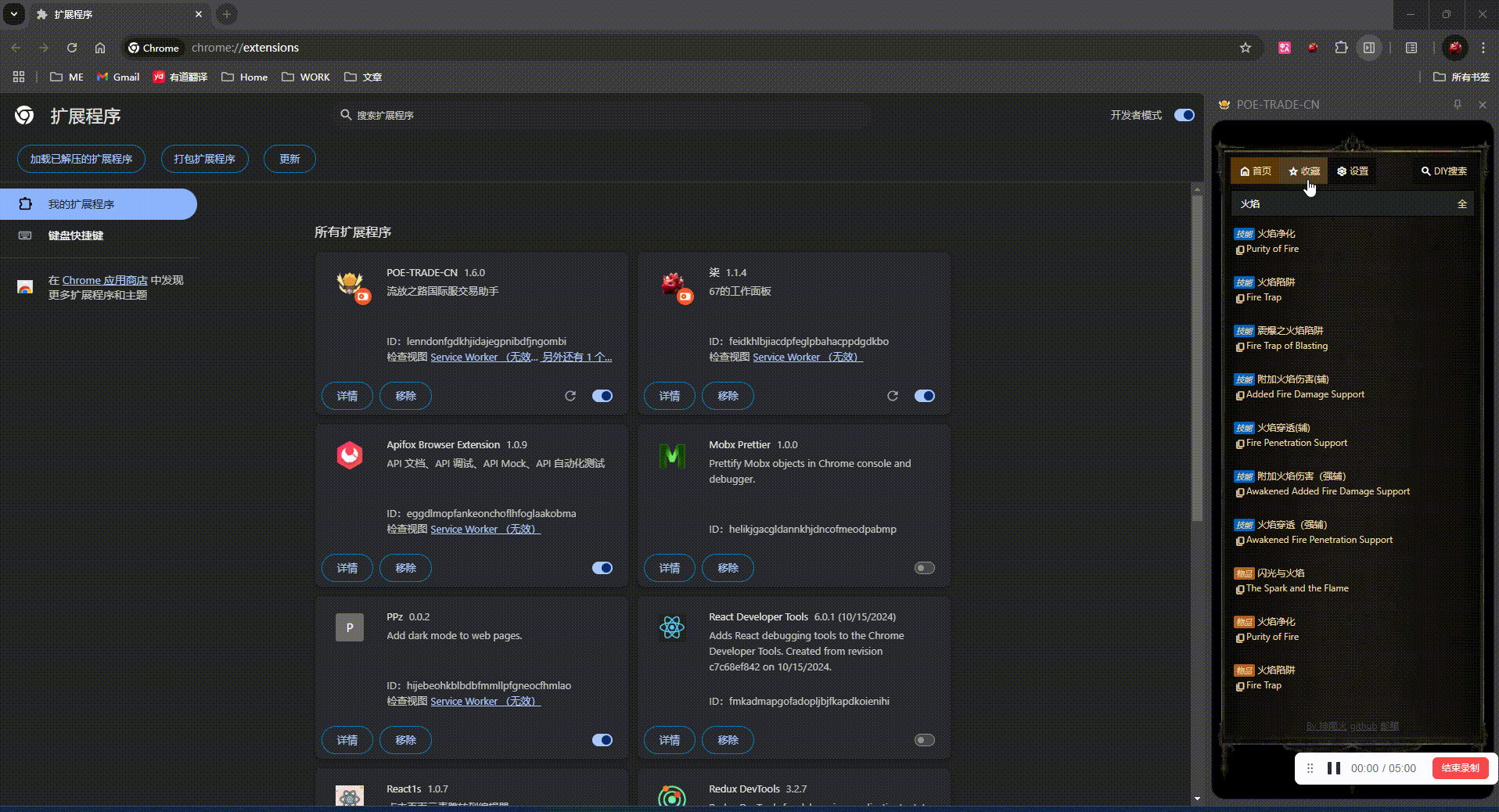1499x812 pixels.
Task: Inspect POE-TRADE-CN Service Worker link
Action: pyautogui.click(x=483, y=357)
